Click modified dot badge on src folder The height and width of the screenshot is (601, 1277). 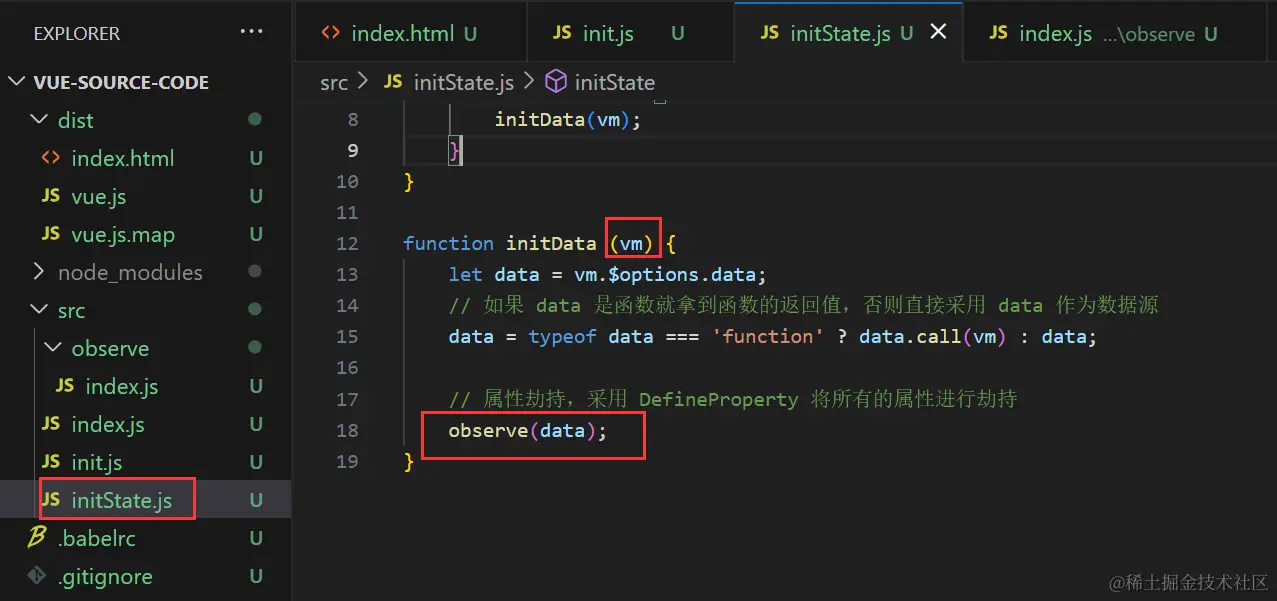[x=255, y=310]
